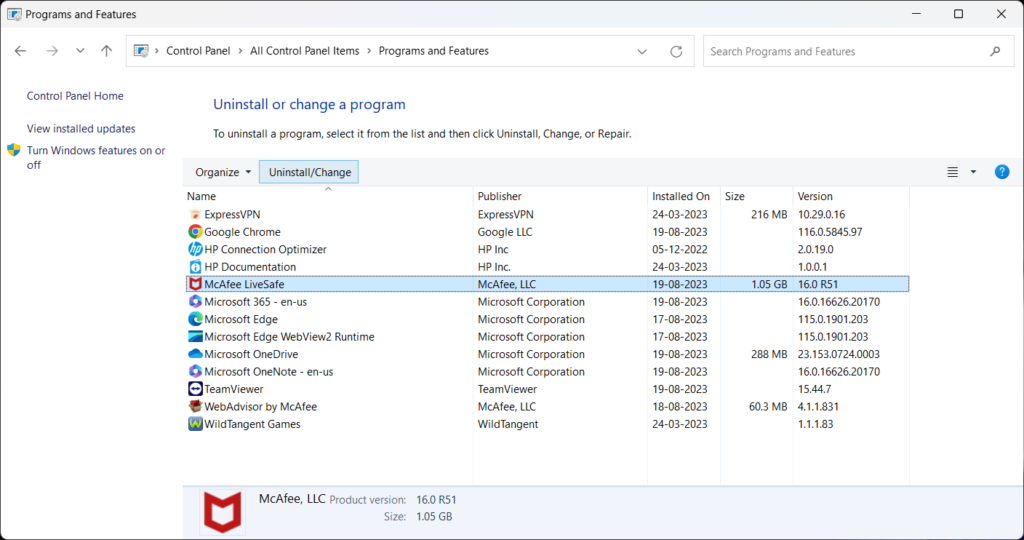The width and height of the screenshot is (1024, 540).
Task: Click the Edge WebView2 Runtime icon
Action: [195, 337]
